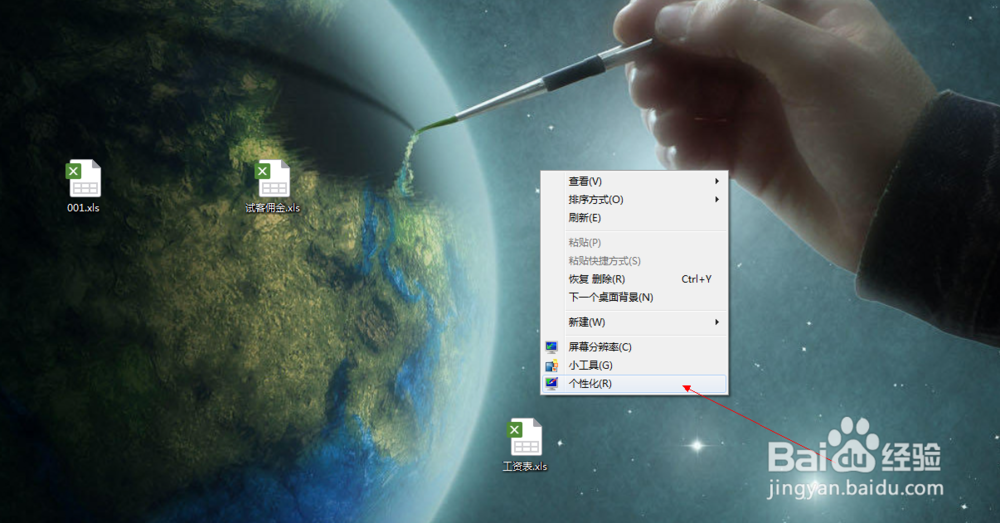This screenshot has width=1000, height=523.
Task: Select the 试客佣金.xls desktop file icon
Action: (272, 179)
